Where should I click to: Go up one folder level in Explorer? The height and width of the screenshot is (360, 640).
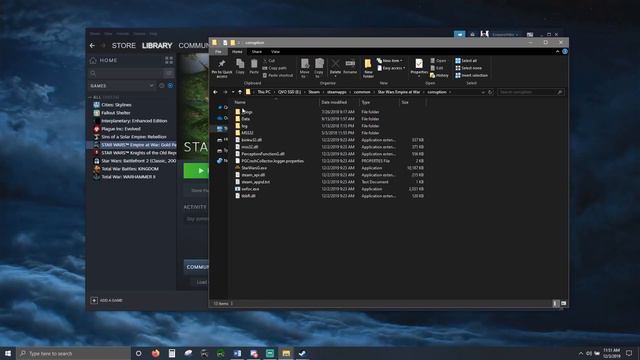click(x=240, y=92)
